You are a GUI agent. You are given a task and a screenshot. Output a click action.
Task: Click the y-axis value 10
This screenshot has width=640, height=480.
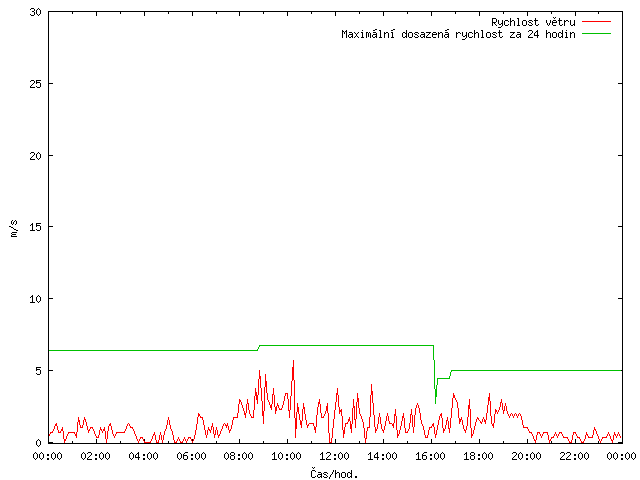point(36,299)
